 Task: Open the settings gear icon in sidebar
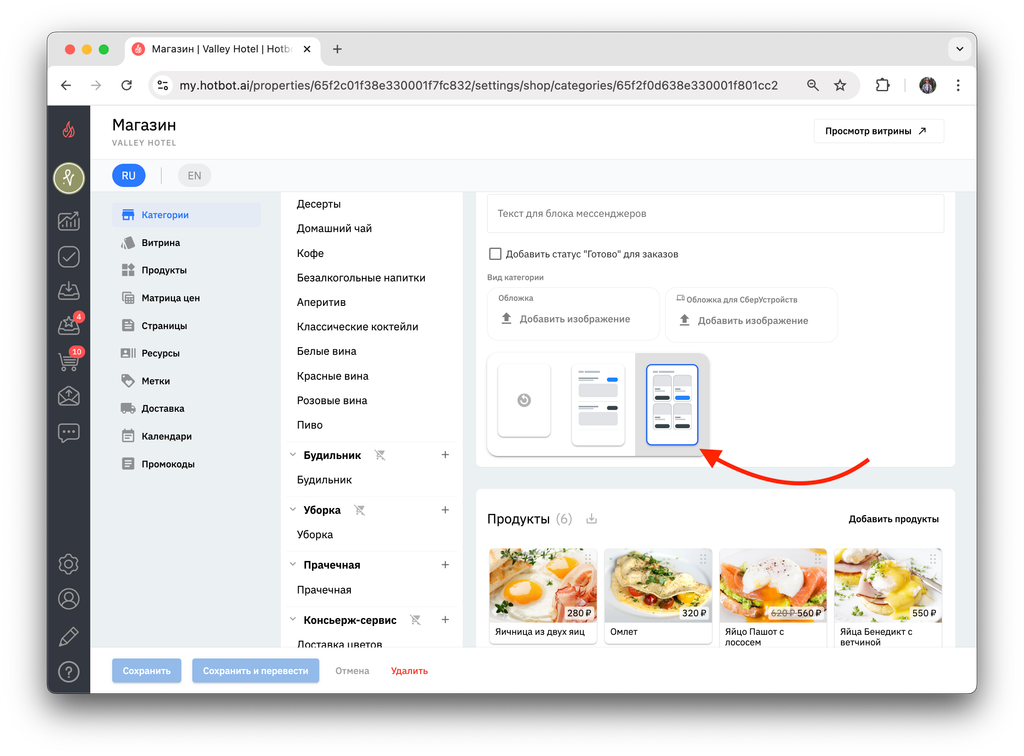(x=69, y=564)
